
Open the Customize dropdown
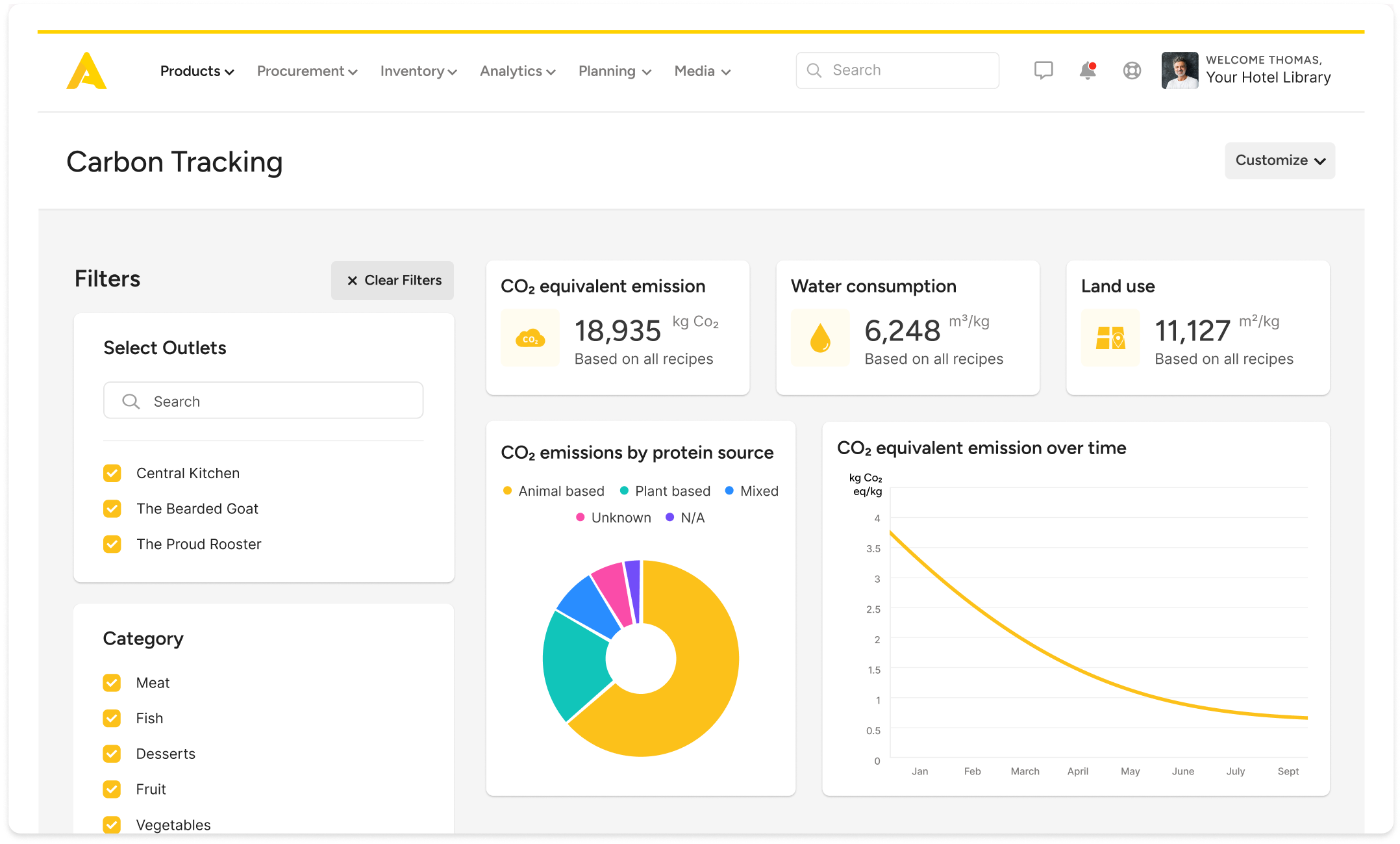click(x=1280, y=160)
